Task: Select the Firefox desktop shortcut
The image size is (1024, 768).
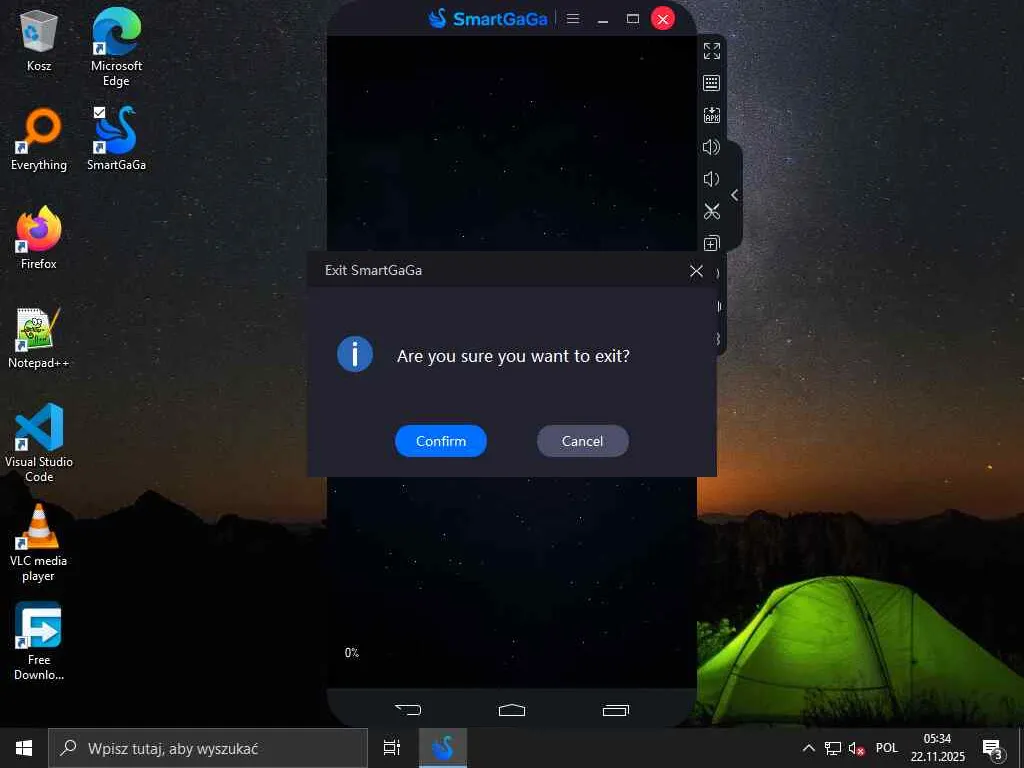Action: click(39, 238)
